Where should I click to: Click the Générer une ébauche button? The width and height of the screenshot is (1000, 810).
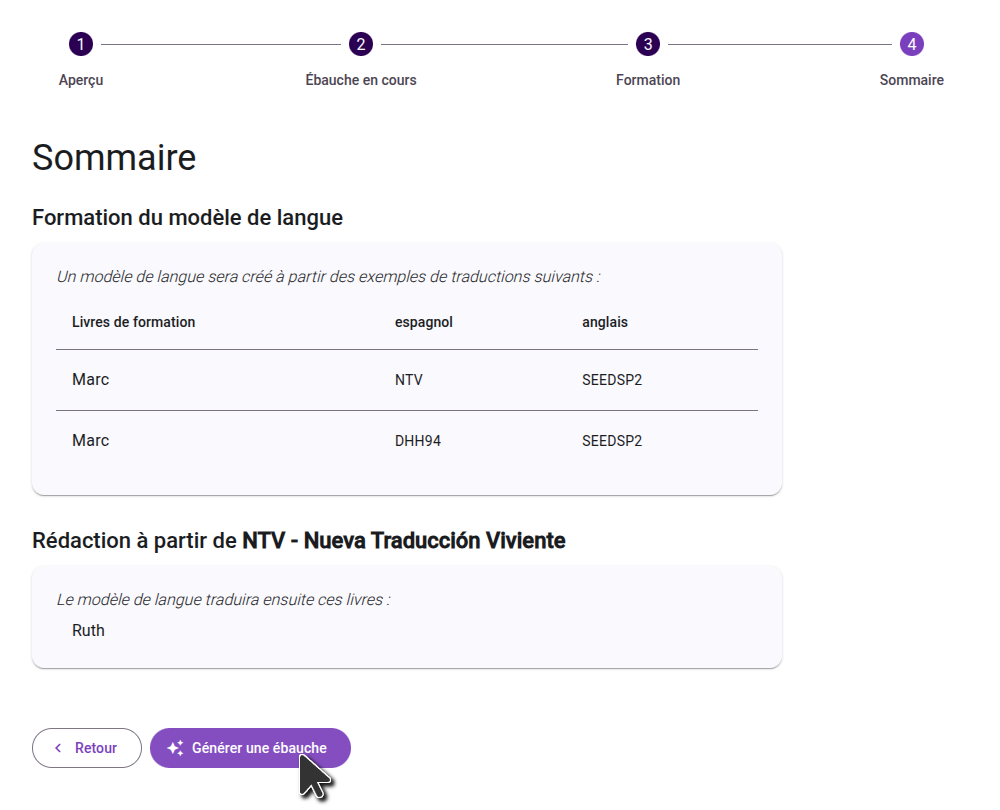coord(250,748)
